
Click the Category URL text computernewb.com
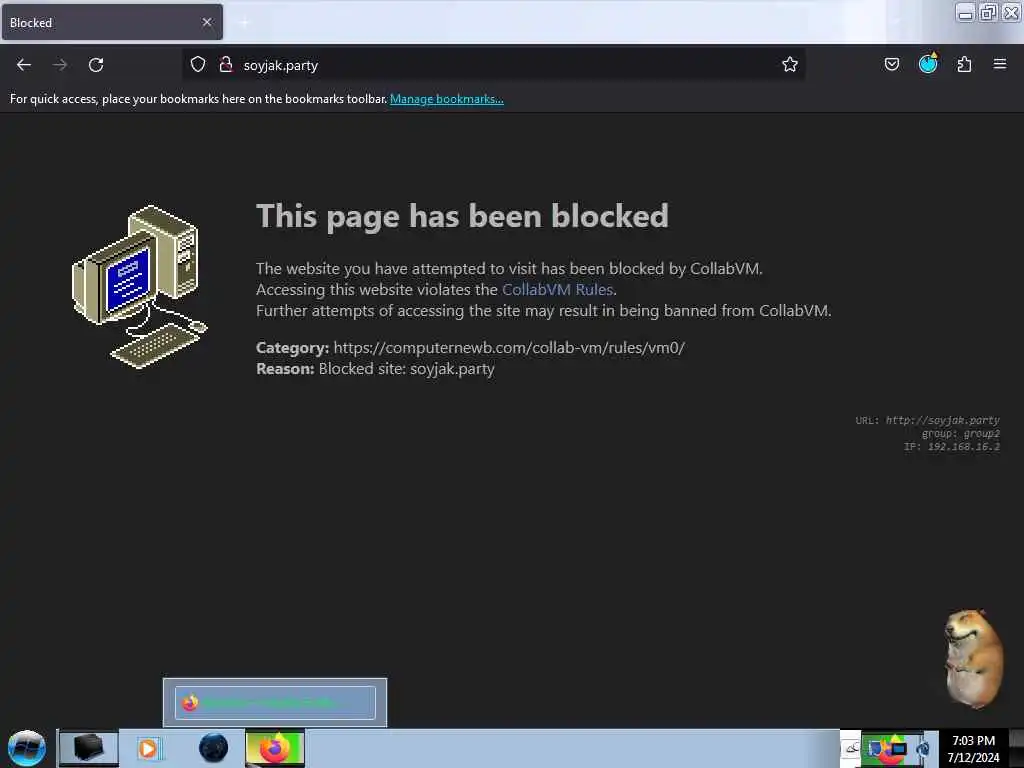pyautogui.click(x=509, y=347)
